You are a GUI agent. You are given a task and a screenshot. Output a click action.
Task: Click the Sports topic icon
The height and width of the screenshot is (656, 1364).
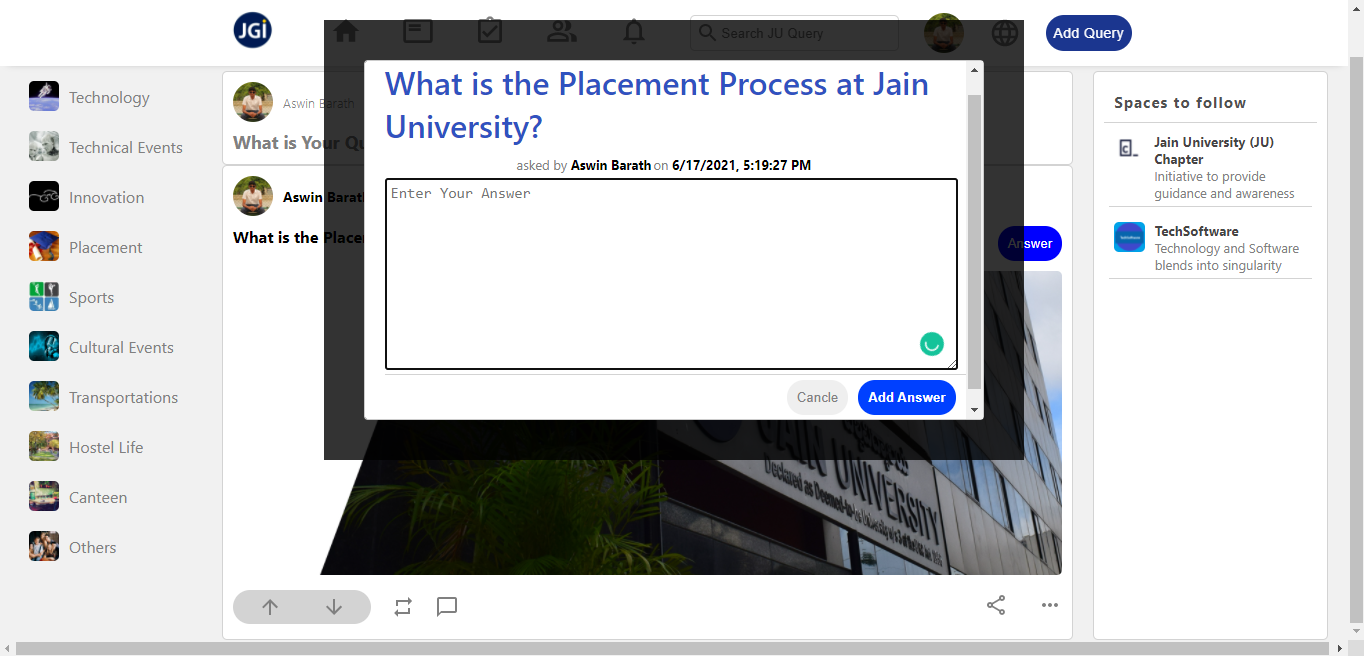[44, 296]
